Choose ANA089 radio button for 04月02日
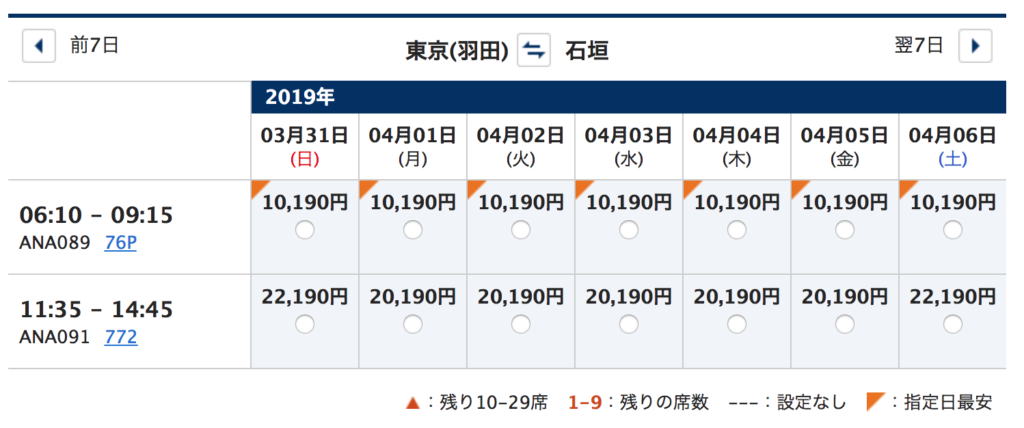This screenshot has width=1024, height=428. click(520, 230)
